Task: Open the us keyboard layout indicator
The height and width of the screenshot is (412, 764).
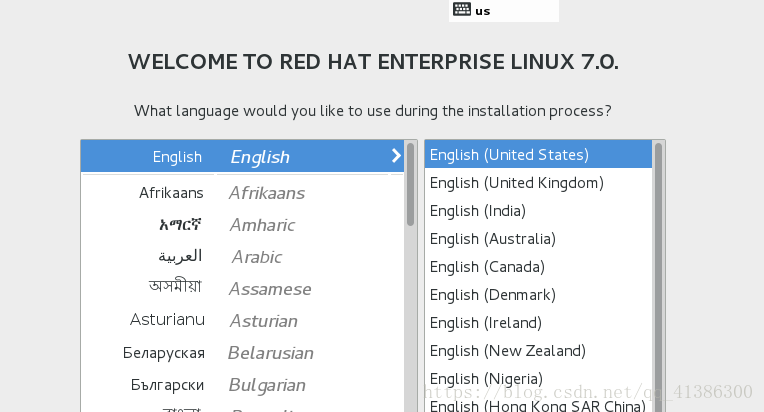Action: point(504,11)
